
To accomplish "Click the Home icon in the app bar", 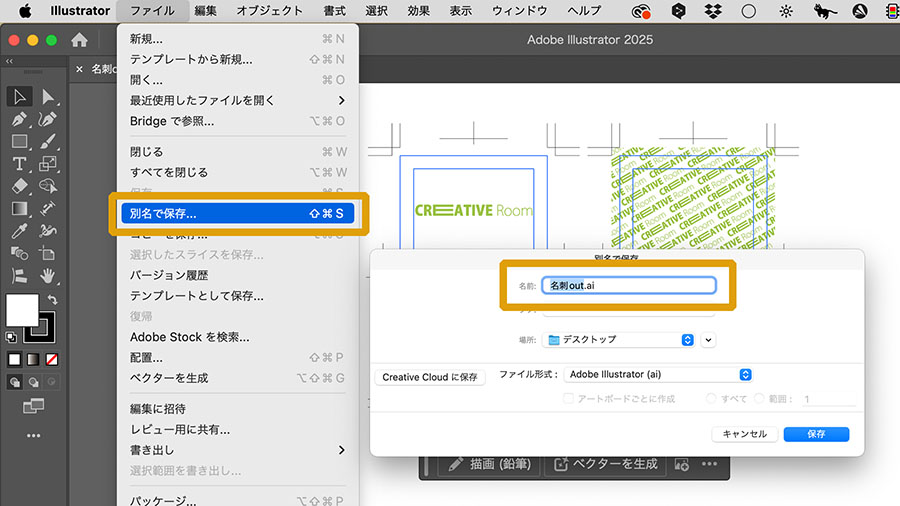I will tap(79, 40).
